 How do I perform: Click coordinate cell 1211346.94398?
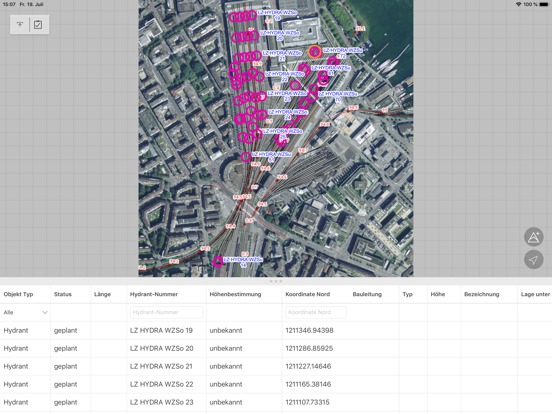tap(309, 331)
